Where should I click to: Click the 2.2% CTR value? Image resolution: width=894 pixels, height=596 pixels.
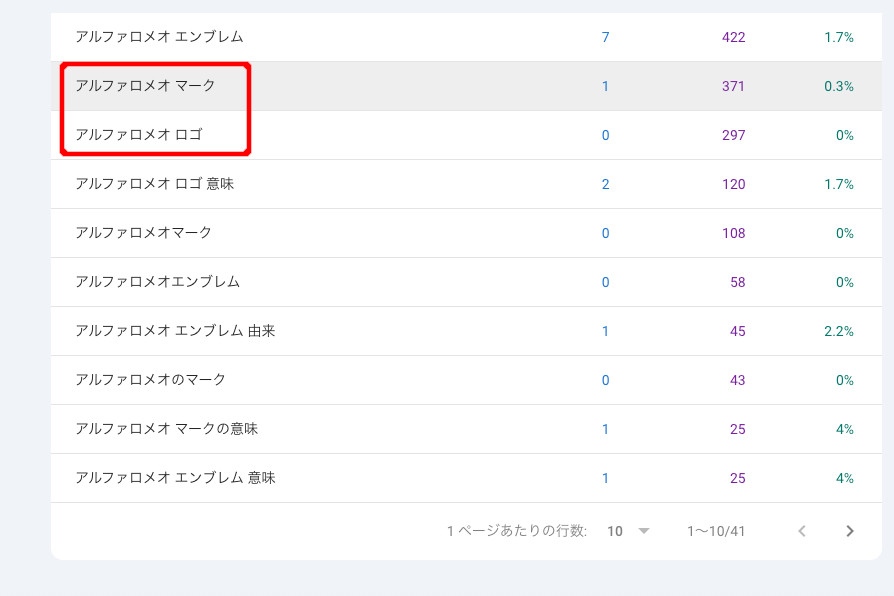tap(839, 332)
